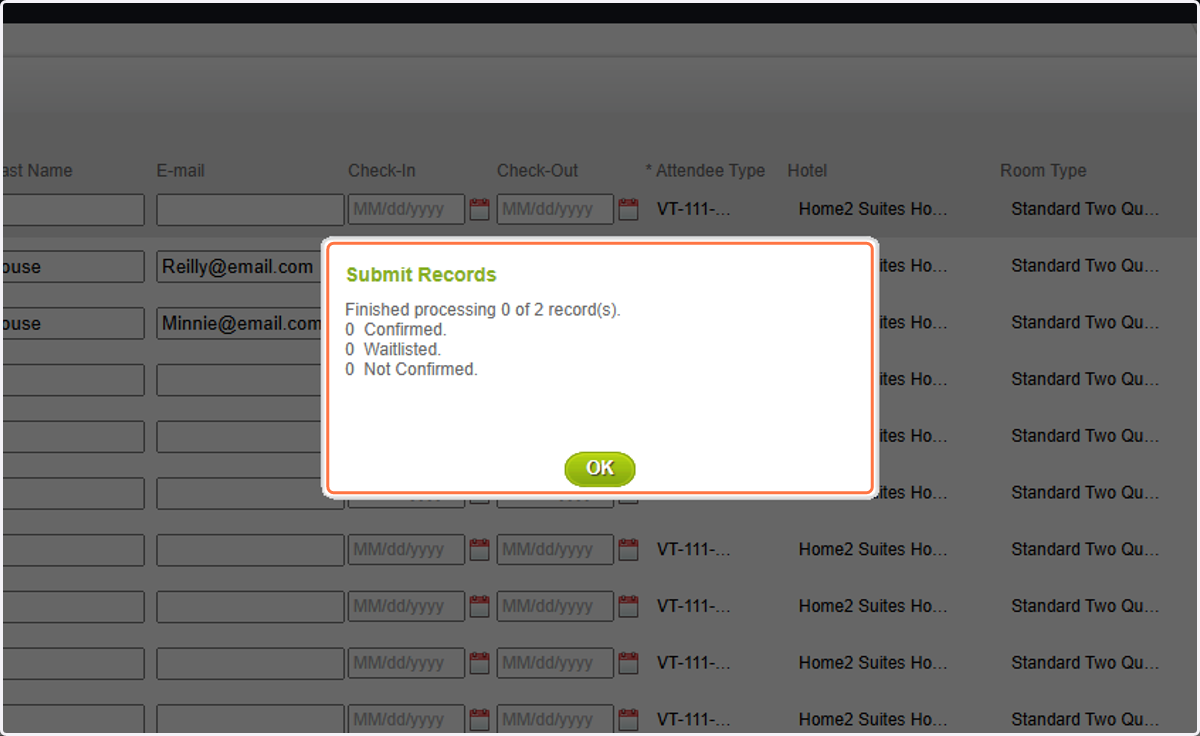
Task: Click the last name field in Reilly's row
Action: [x=74, y=267]
